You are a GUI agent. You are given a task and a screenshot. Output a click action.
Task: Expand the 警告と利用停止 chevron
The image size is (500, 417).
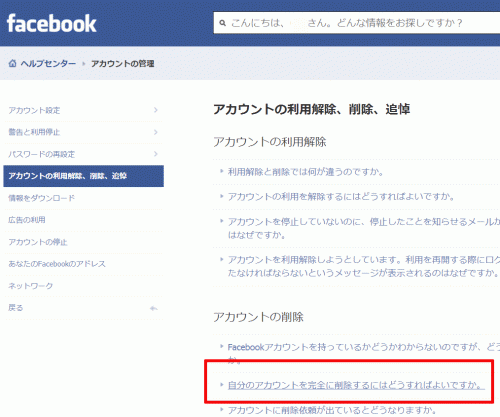pos(156,132)
